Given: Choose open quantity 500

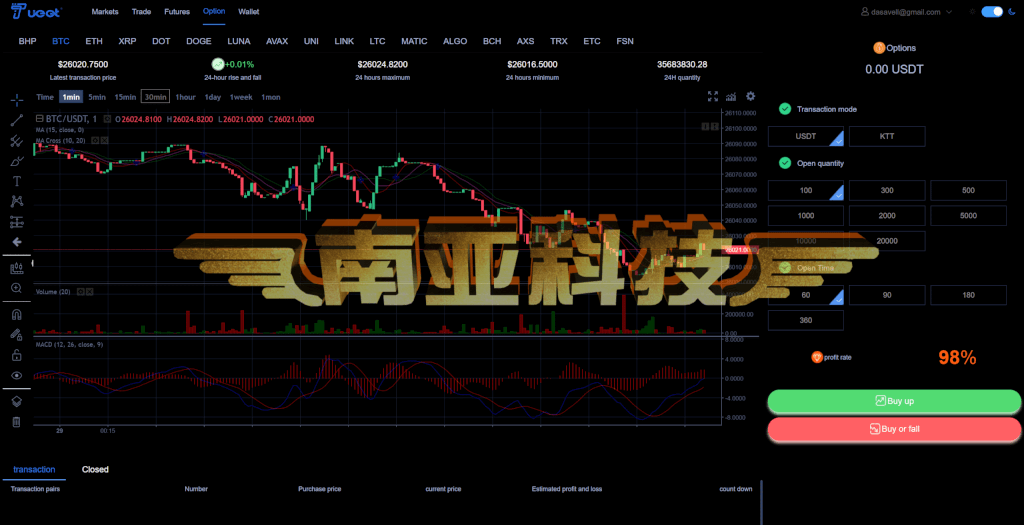Looking at the screenshot, I should pos(968,191).
